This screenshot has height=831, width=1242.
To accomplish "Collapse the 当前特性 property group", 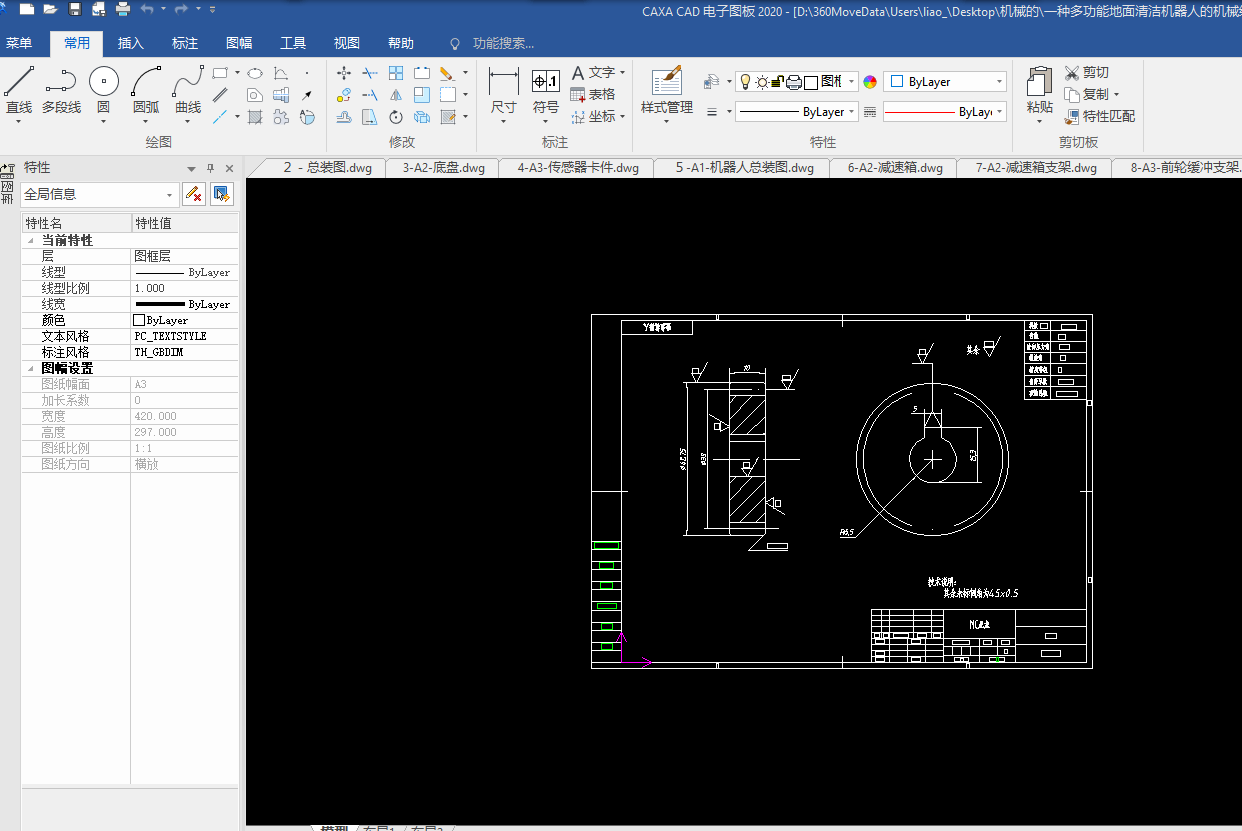I will point(29,241).
